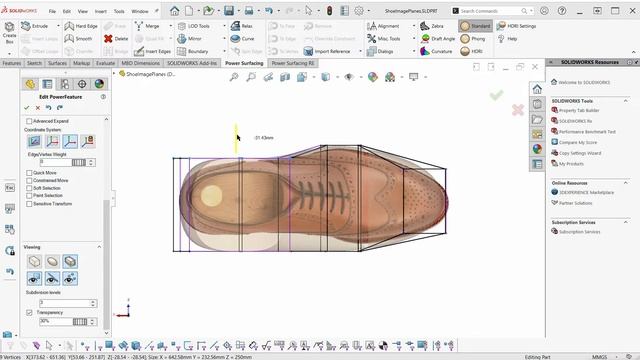The height and width of the screenshot is (360, 640).
Task: Open Performance Benchmark Test link
Action: pyautogui.click(x=587, y=132)
